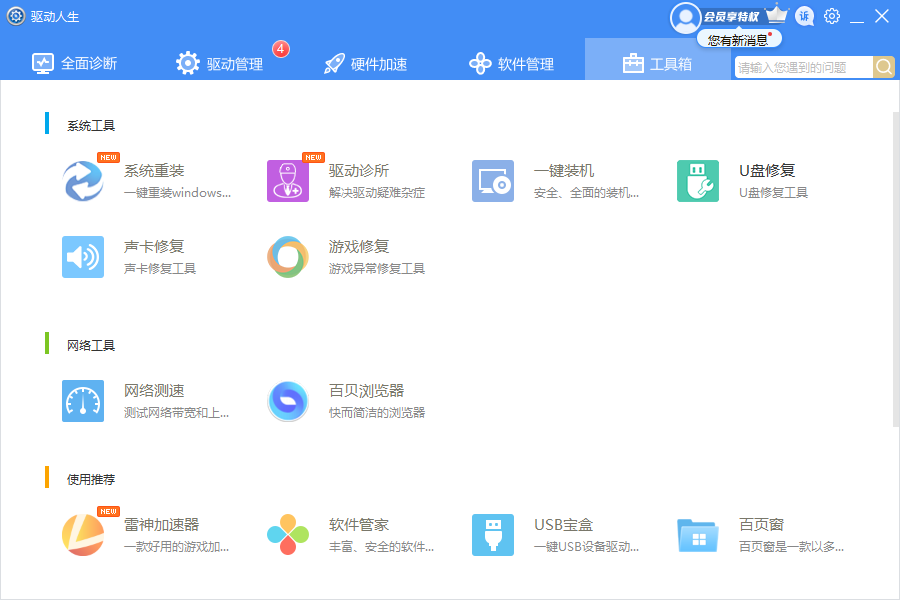Viewport: 900px width, 600px height.
Task: Launch the 游戏修复 game repair icon
Action: click(288, 257)
